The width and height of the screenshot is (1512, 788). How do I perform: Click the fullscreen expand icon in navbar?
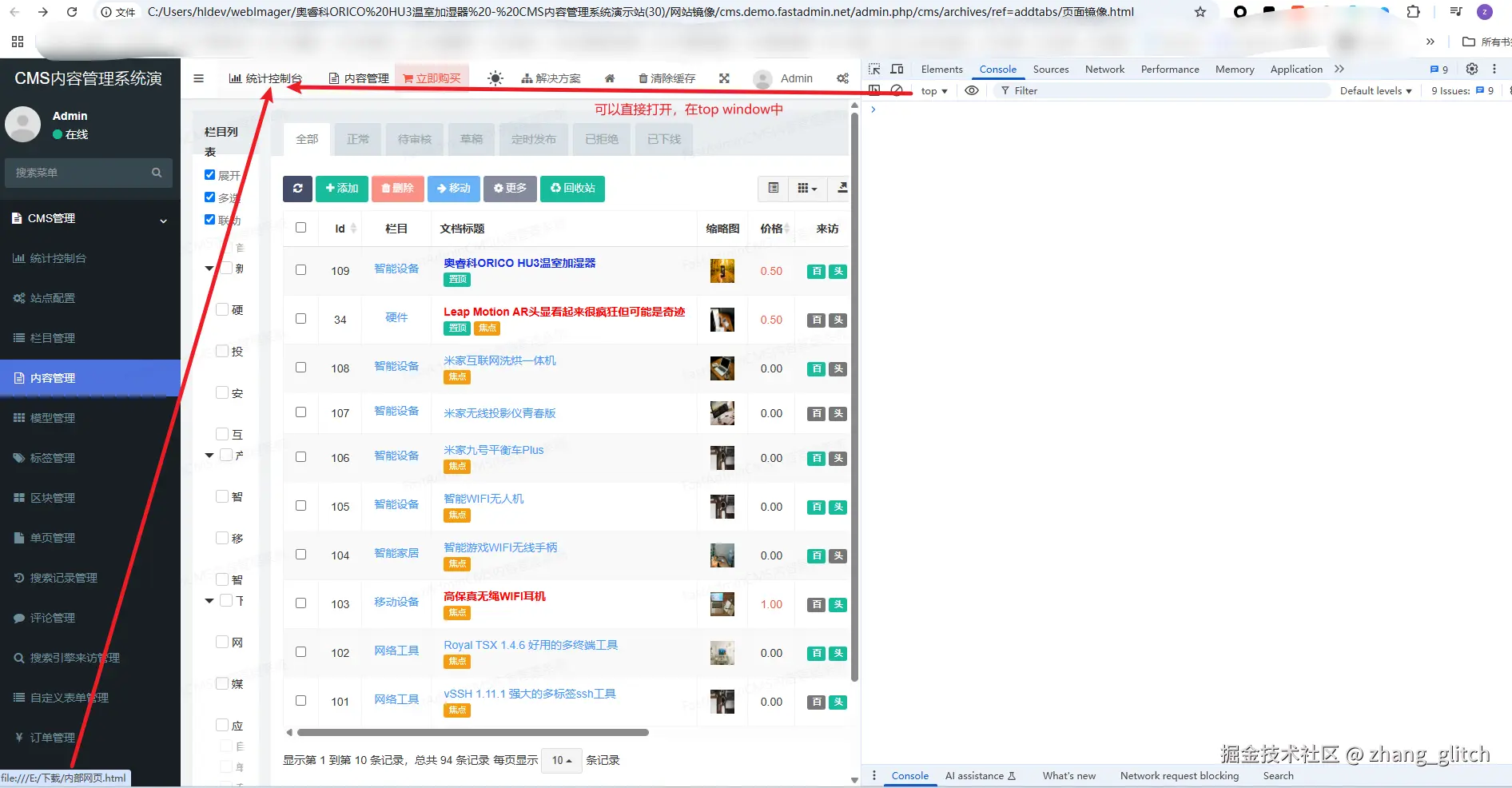pyautogui.click(x=724, y=78)
